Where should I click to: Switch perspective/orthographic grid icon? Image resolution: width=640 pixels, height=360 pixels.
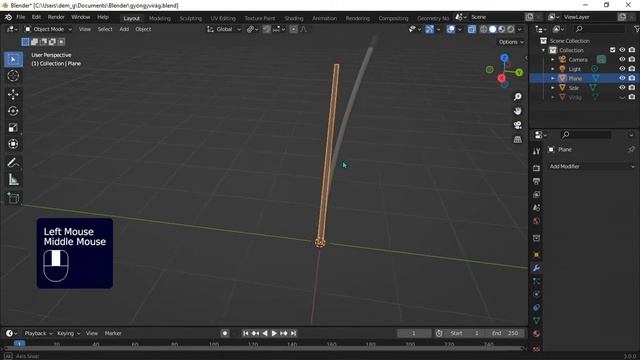click(518, 140)
